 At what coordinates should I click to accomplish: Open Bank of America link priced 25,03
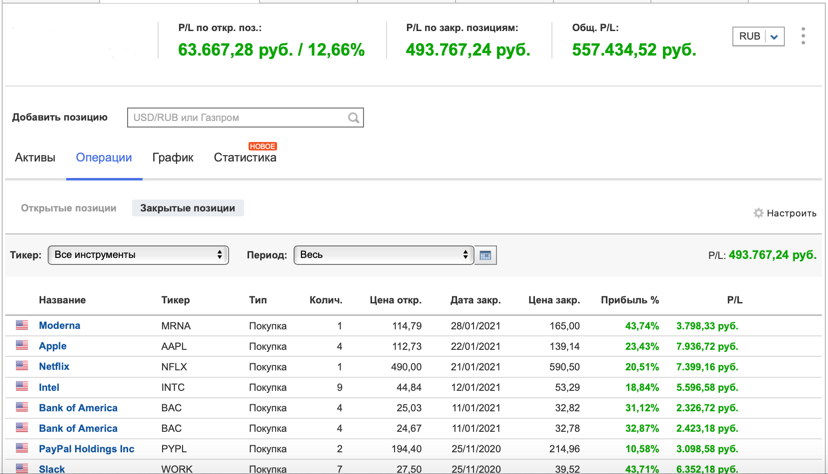point(78,407)
